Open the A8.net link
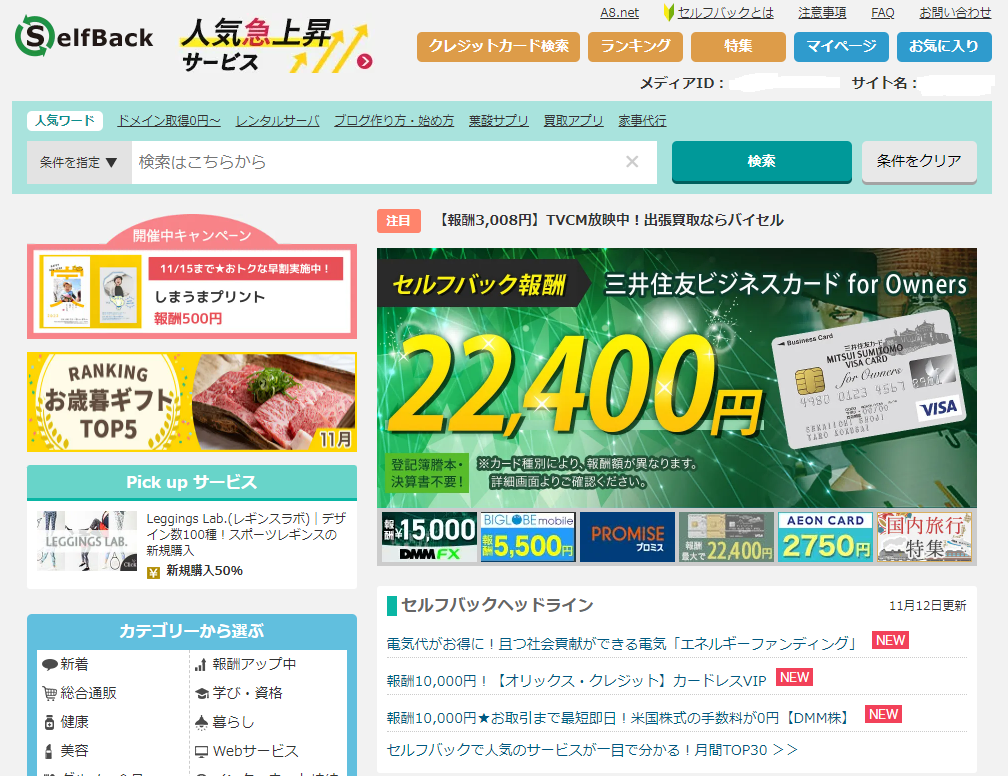The image size is (1008, 776). pos(619,12)
